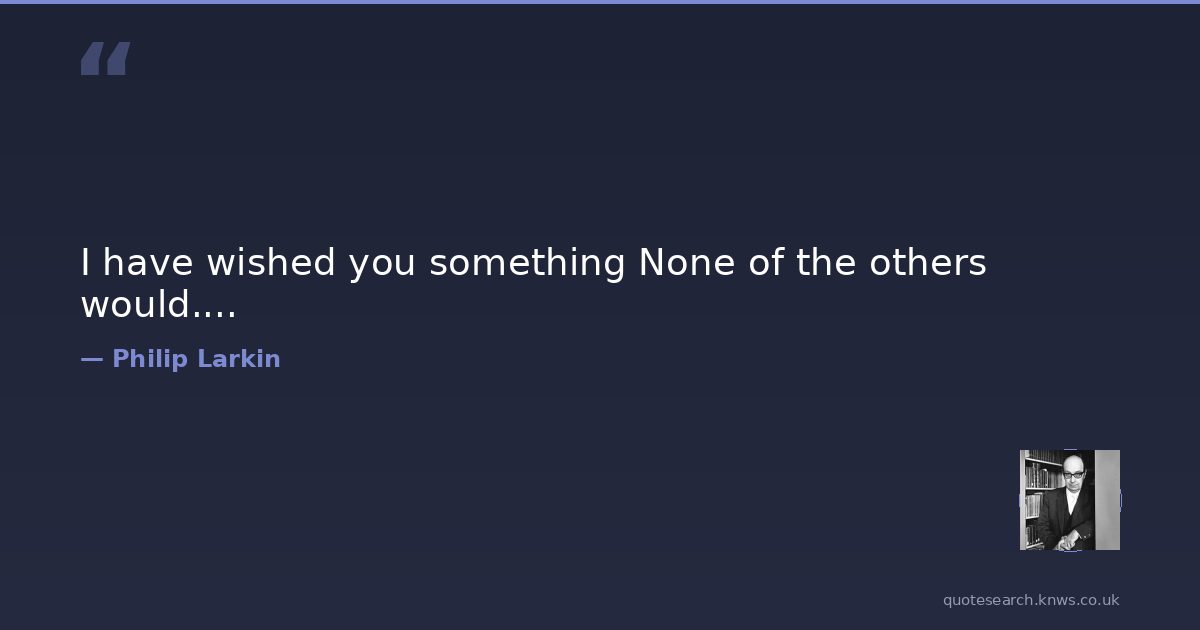The height and width of the screenshot is (630, 1200).
Task: Select the word "others" in the quote
Action: click(x=928, y=263)
